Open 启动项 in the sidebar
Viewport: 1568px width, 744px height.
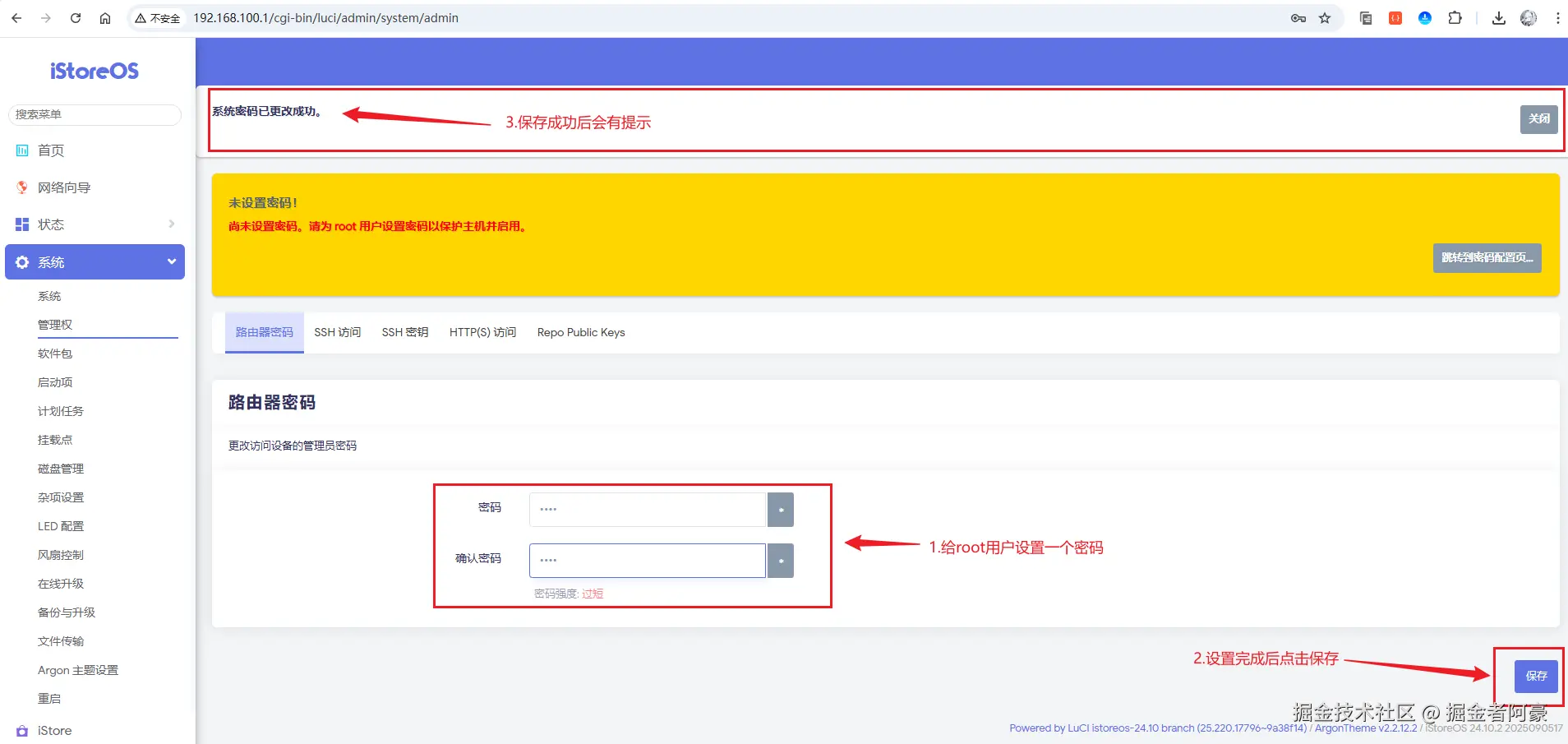[55, 382]
